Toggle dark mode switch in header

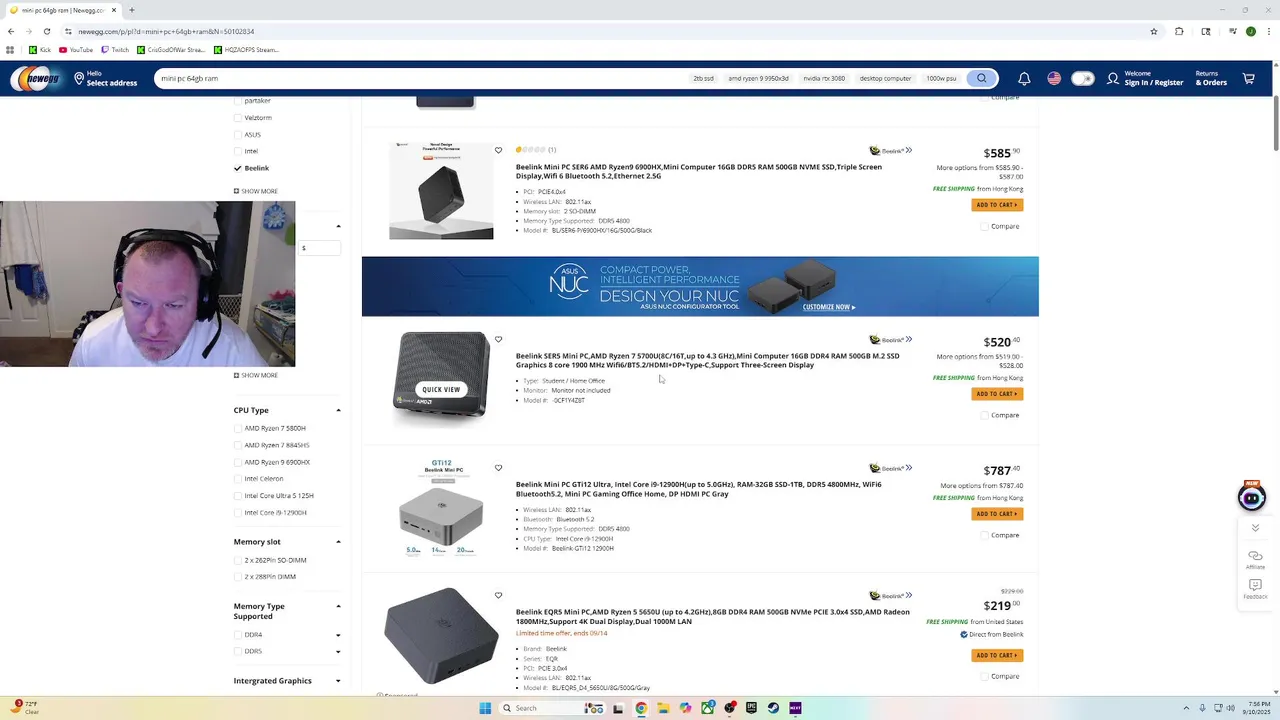pos(1082,78)
